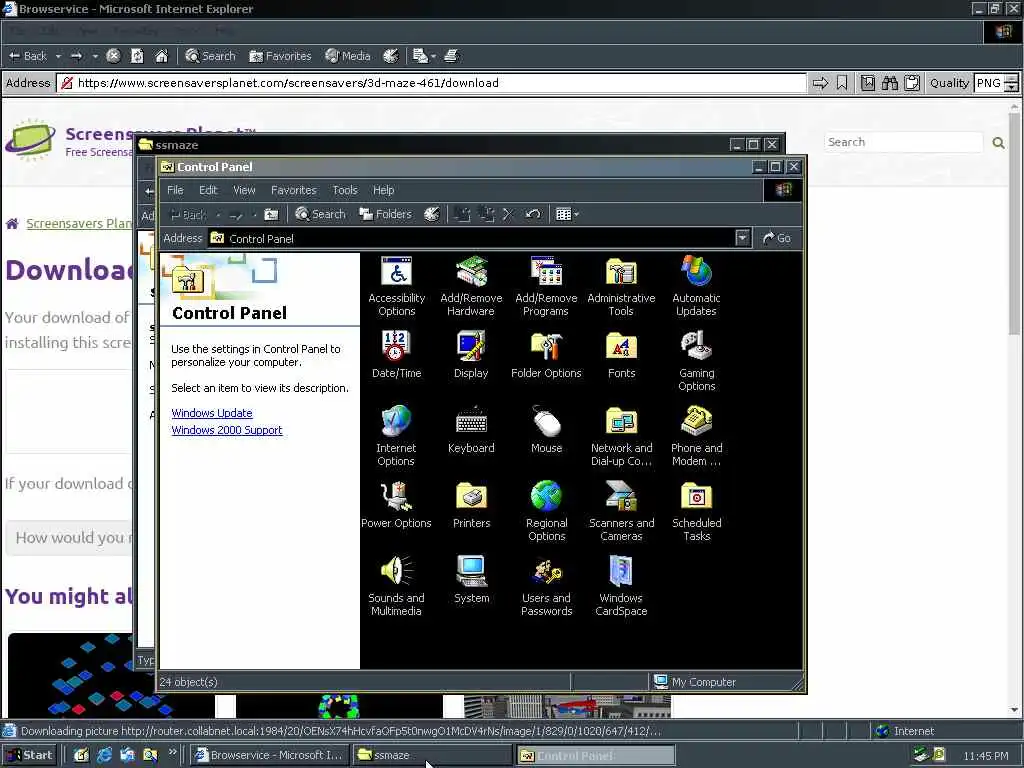Click the Browservice URL address field
The image size is (1024, 768).
tap(432, 83)
